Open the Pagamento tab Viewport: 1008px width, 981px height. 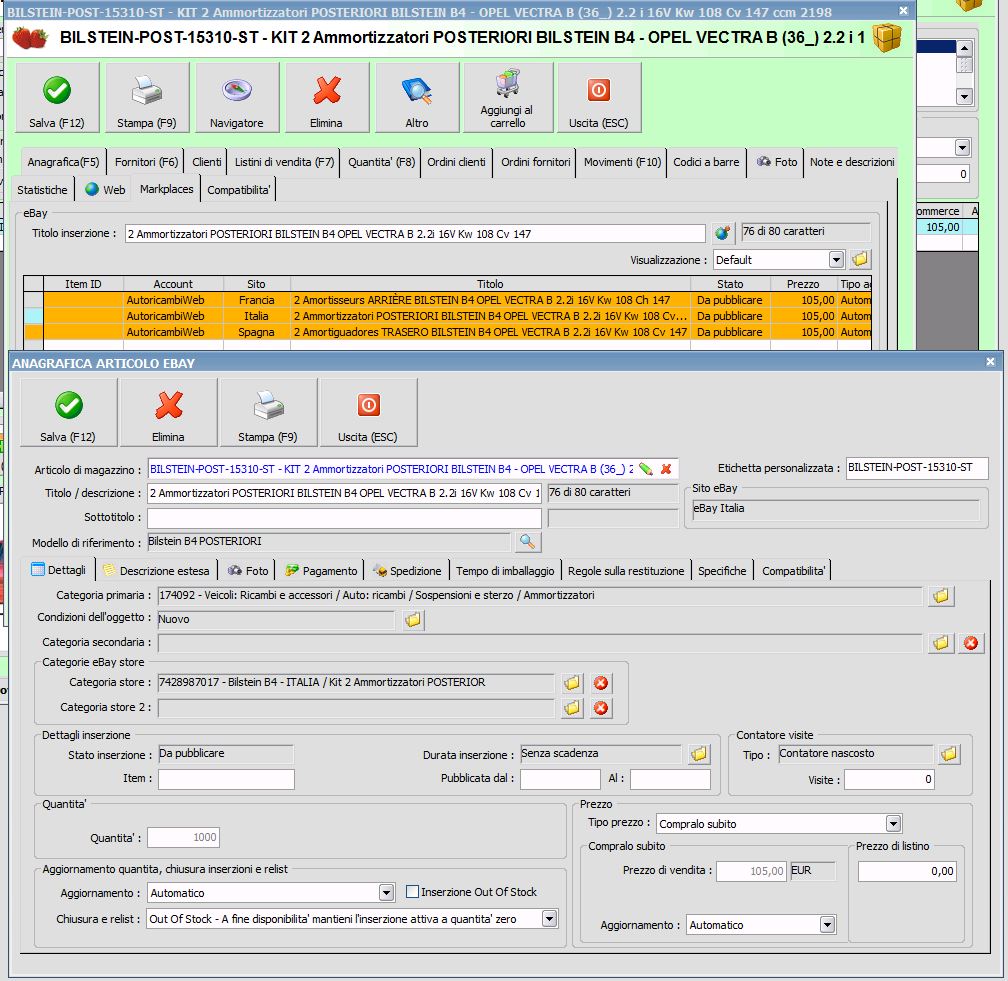click(321, 571)
